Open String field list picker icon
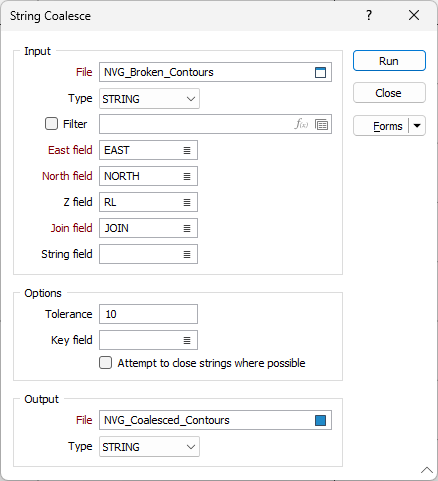The image size is (438, 481). pyautogui.click(x=187, y=254)
